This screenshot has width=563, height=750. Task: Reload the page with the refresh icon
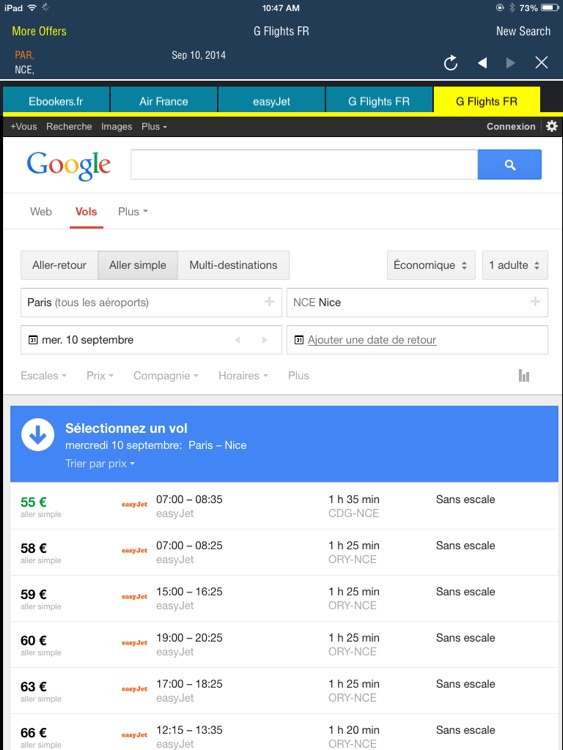click(450, 63)
